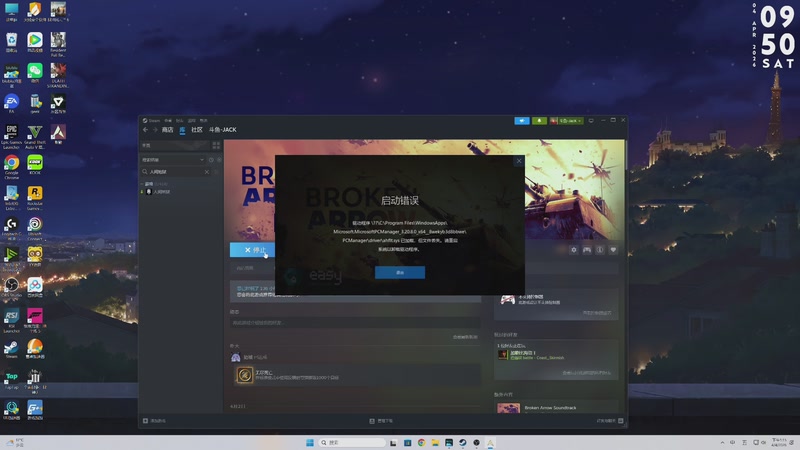Open the EA desktop shortcut
The width and height of the screenshot is (800, 450).
11,105
